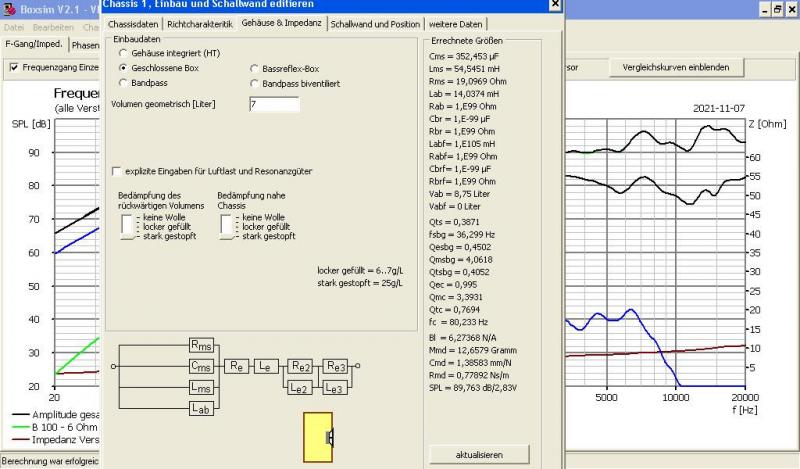Adjust the Bedämpfung nahe Chassis slider

227,226
